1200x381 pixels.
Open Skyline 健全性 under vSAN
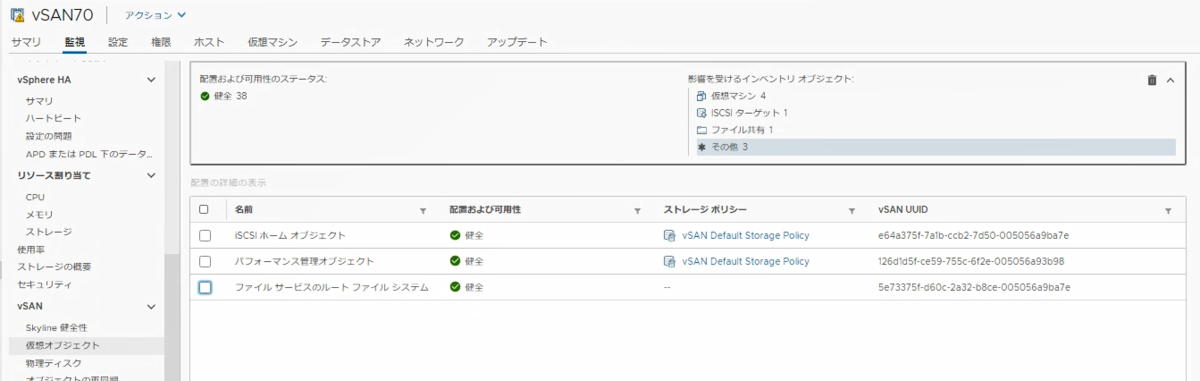coord(57,328)
